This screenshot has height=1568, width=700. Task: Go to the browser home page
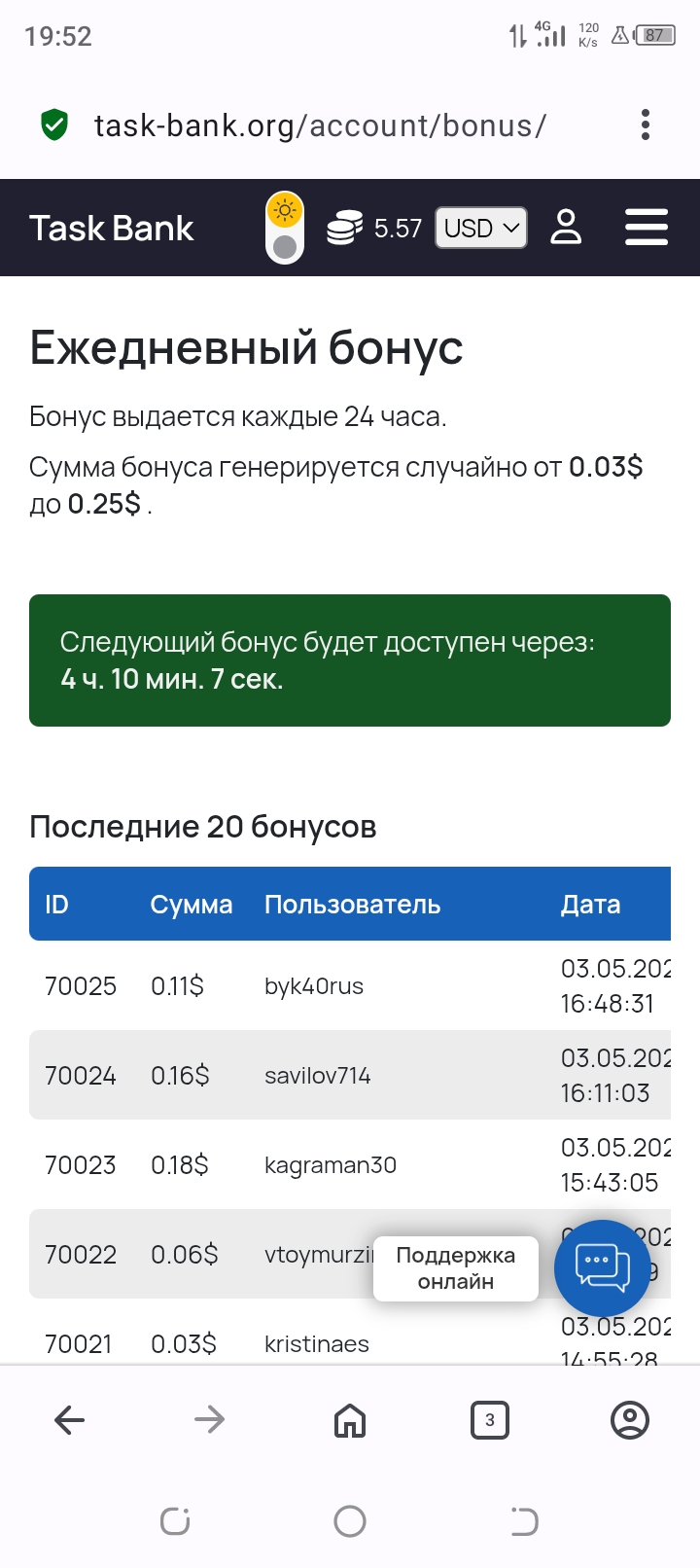pos(350,1420)
